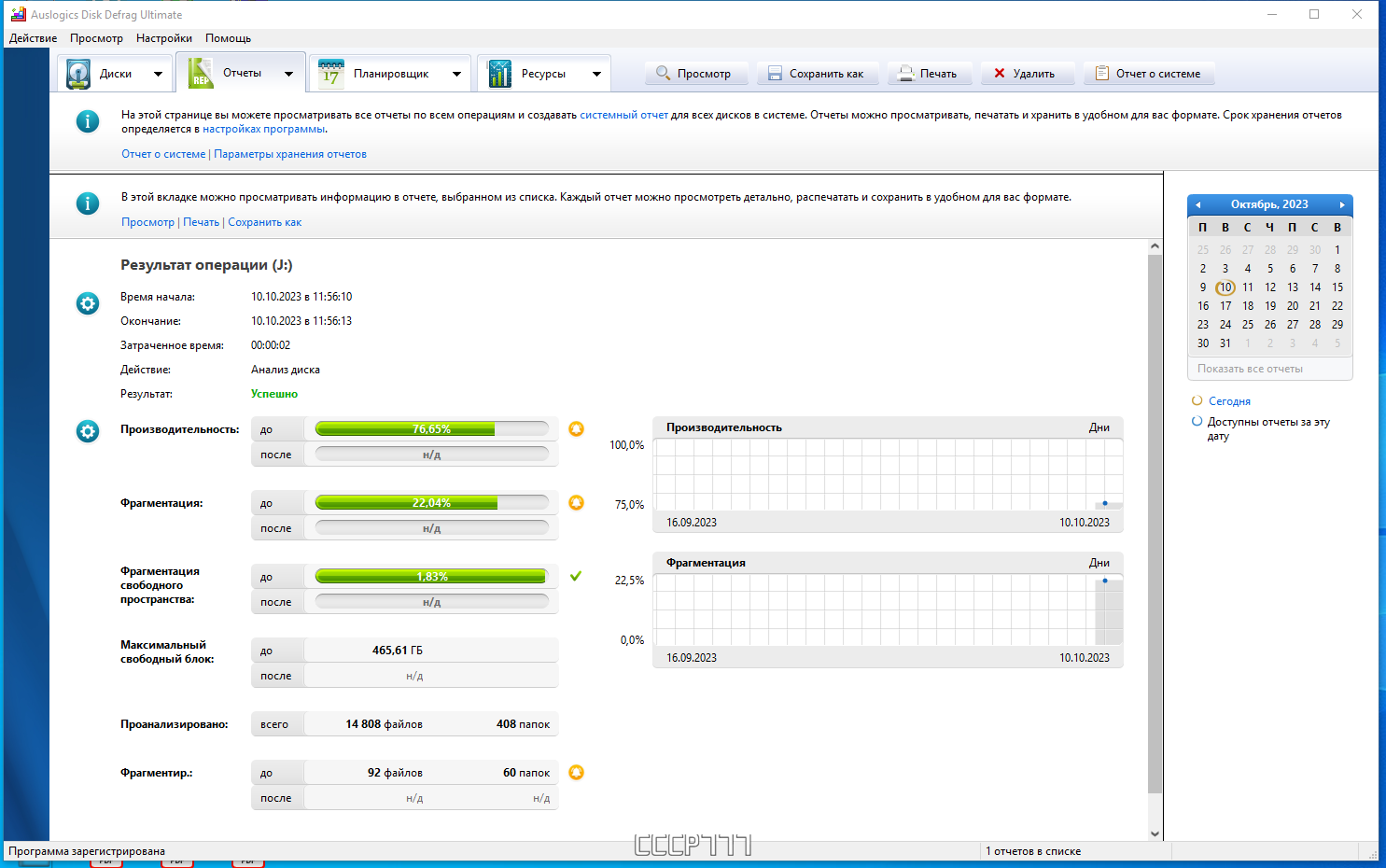
Task: Click scrollbar up arrow in report pane
Action: [x=1155, y=246]
